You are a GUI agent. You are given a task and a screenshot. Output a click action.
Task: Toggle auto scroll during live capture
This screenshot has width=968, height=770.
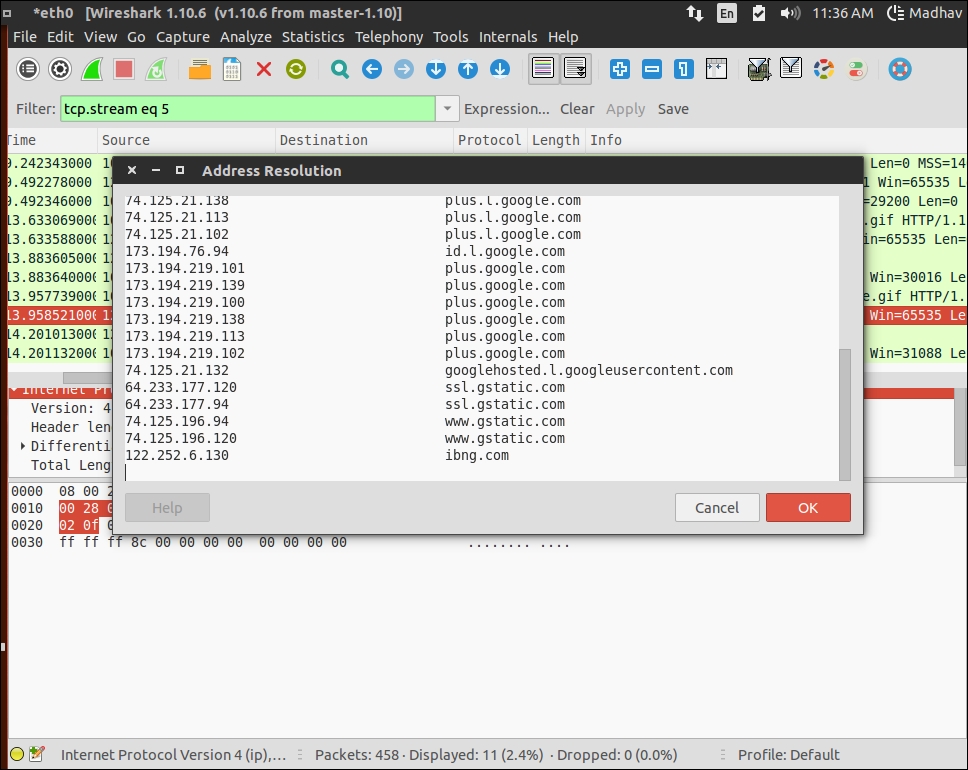[x=575, y=69]
